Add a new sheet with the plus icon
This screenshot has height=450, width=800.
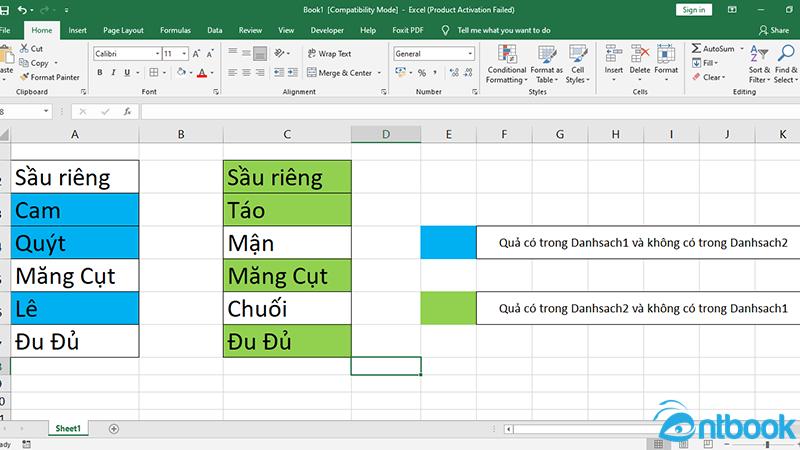point(114,429)
